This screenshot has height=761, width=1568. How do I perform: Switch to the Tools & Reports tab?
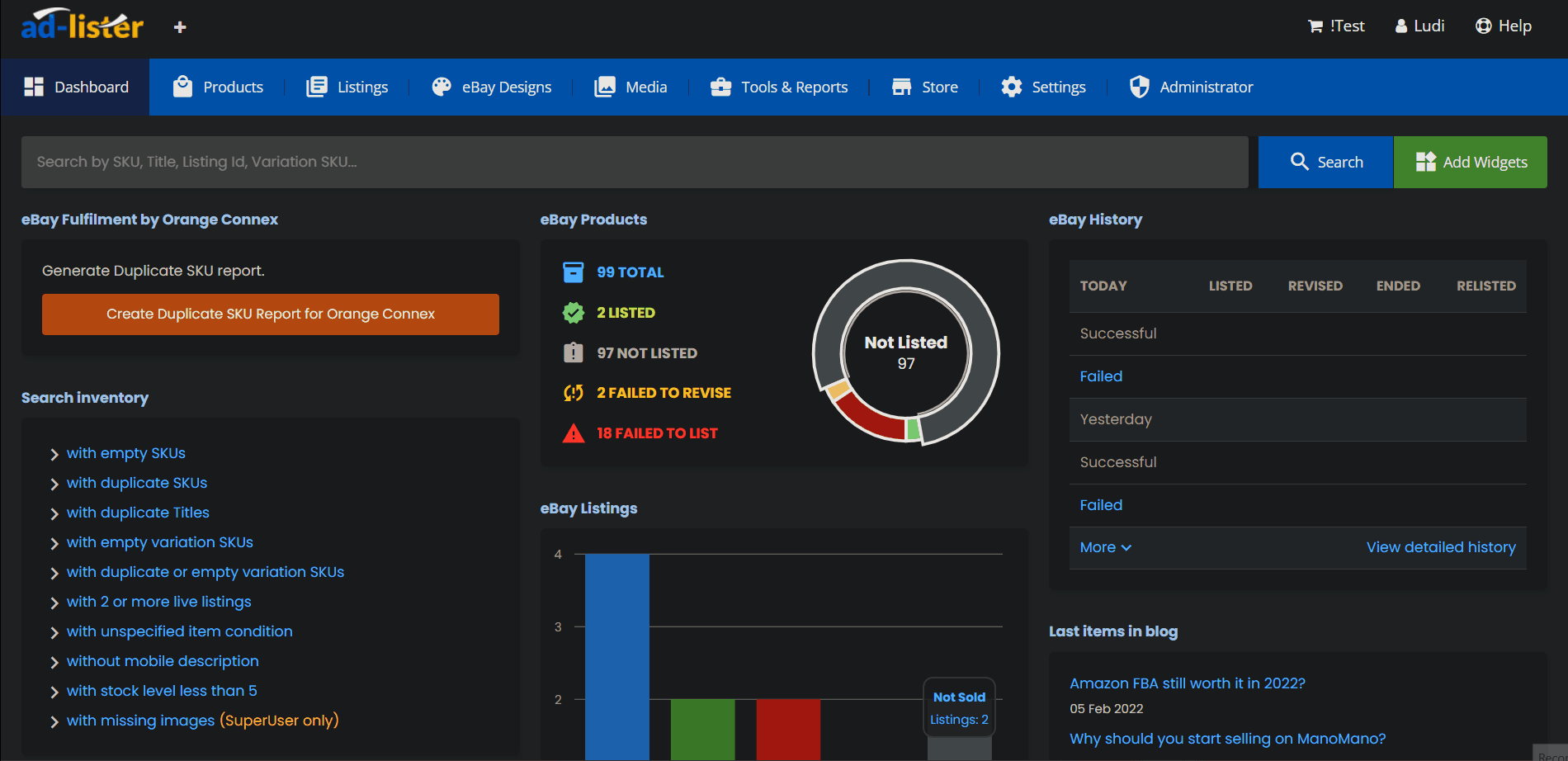pyautogui.click(x=779, y=87)
